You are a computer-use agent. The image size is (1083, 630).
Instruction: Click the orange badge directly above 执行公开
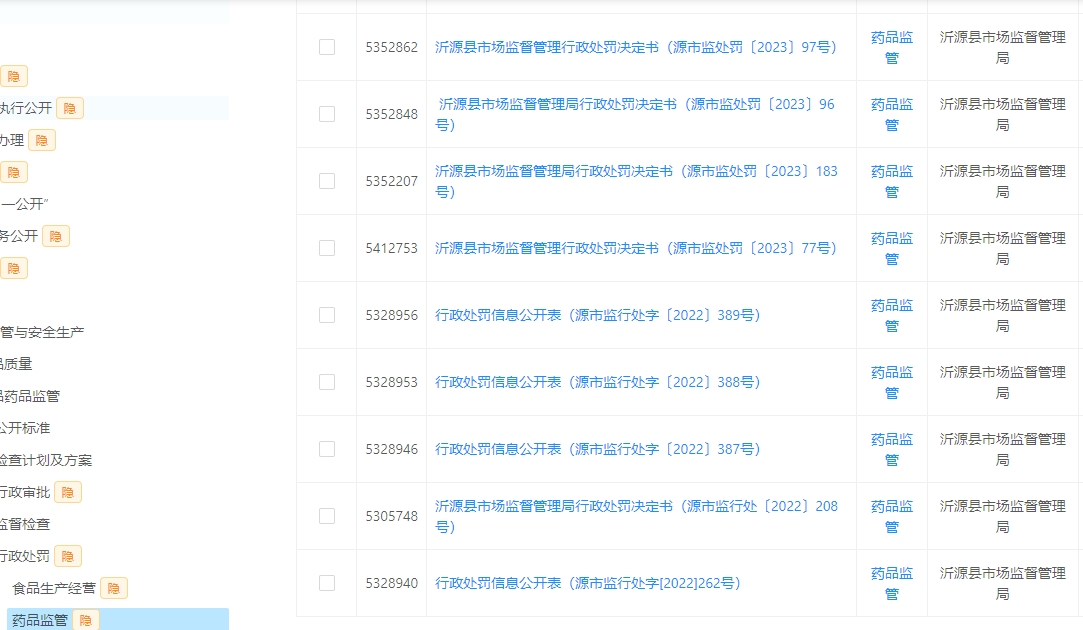pyautogui.click(x=13, y=76)
